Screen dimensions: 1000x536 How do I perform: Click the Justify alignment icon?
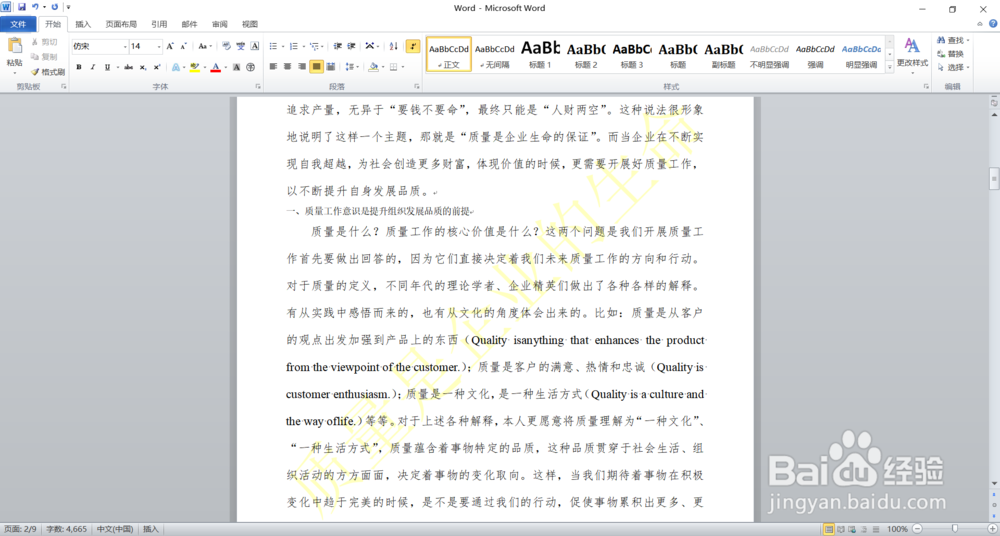[x=316, y=66]
